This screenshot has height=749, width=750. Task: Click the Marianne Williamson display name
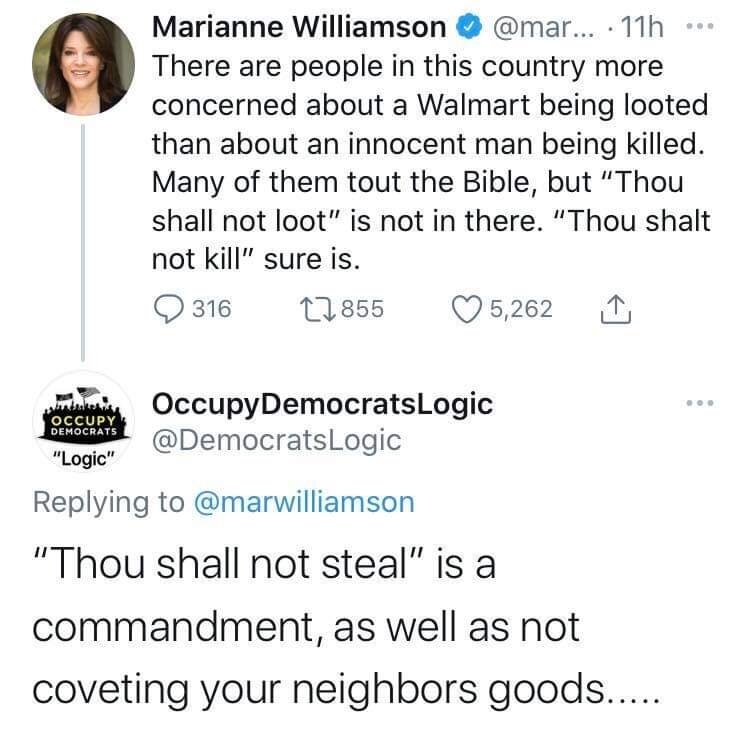(x=298, y=29)
